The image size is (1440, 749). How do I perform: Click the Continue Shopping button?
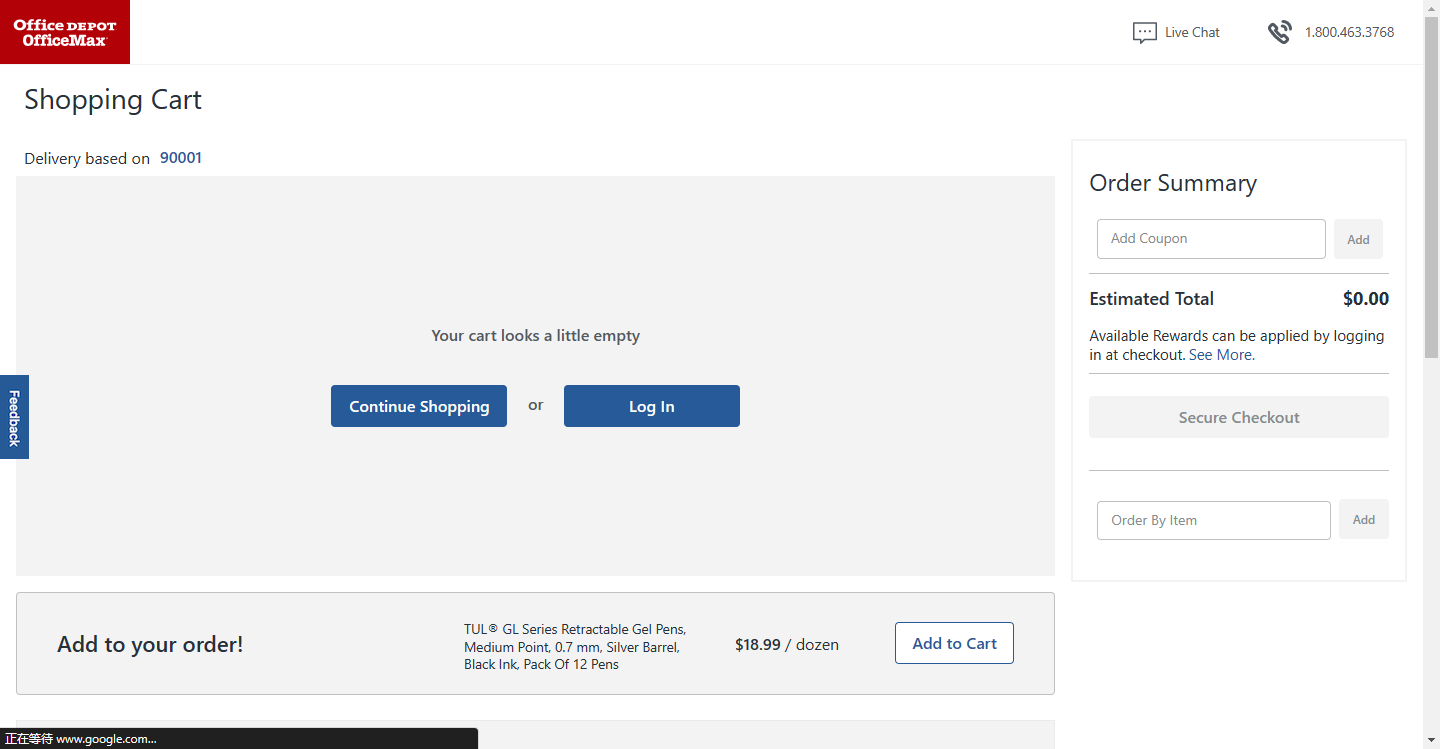click(x=419, y=406)
